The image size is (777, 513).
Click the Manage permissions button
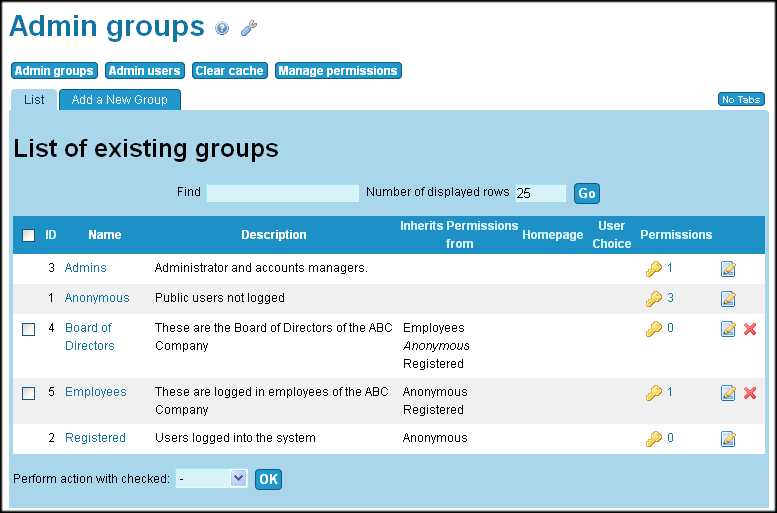tap(338, 71)
